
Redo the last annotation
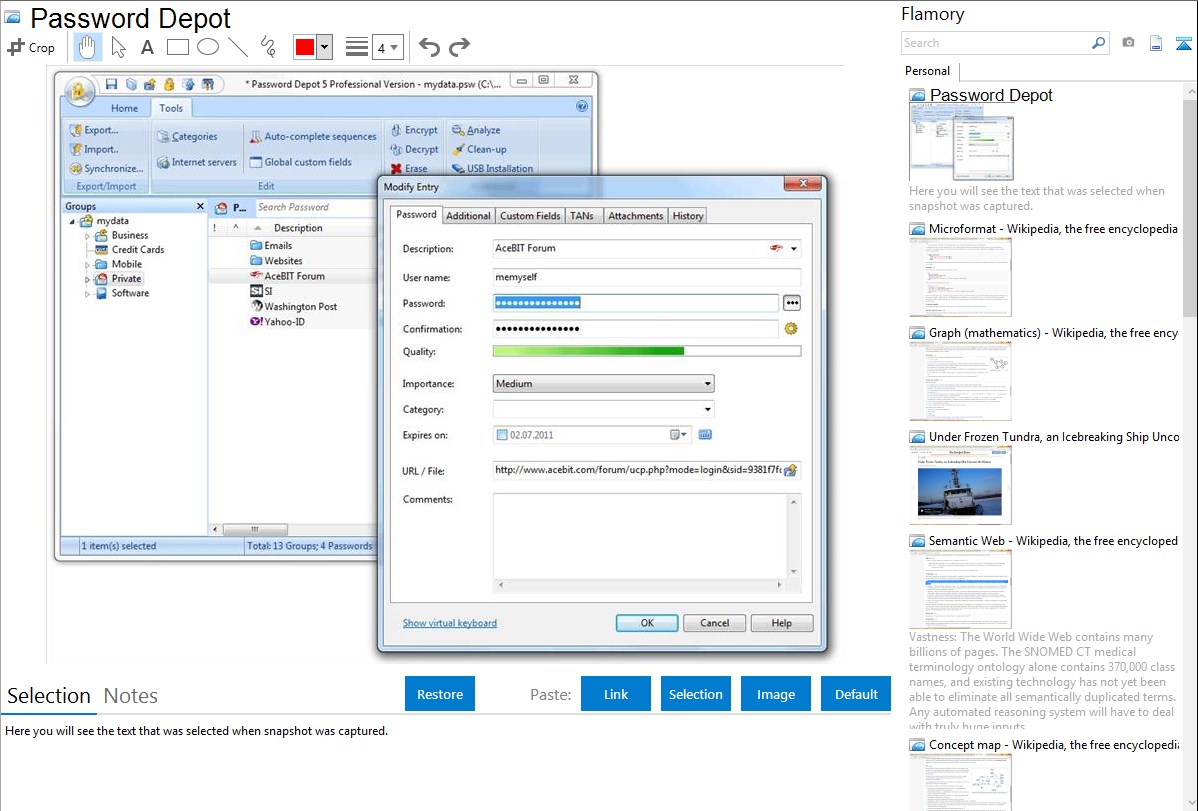459,47
